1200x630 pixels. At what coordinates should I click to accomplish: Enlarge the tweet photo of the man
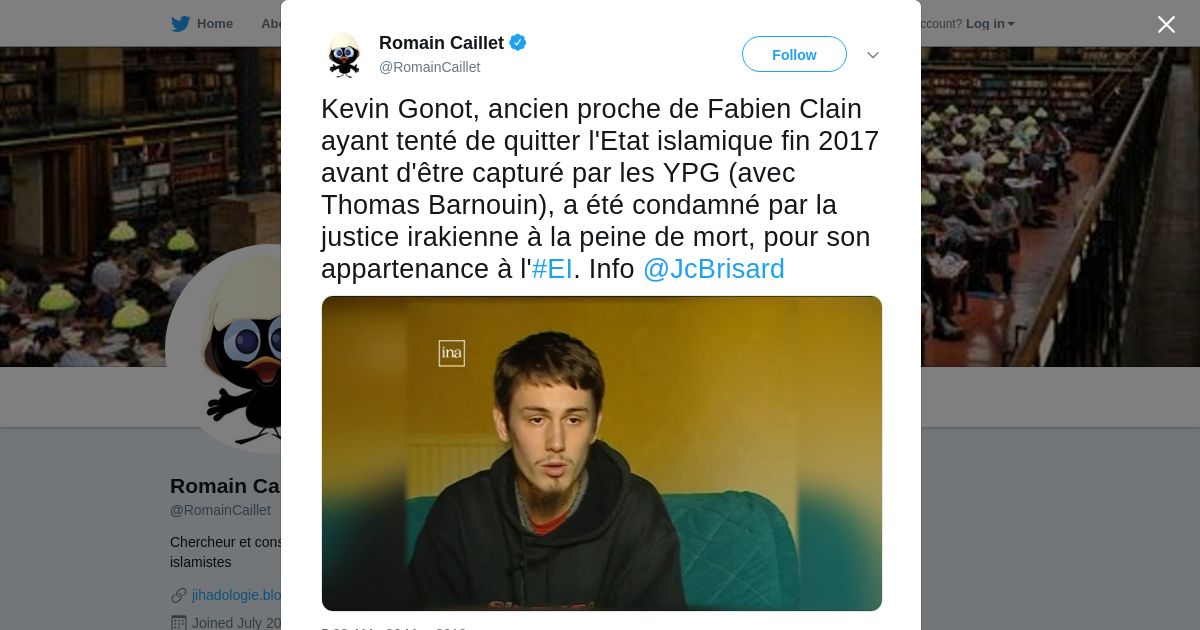click(x=602, y=453)
